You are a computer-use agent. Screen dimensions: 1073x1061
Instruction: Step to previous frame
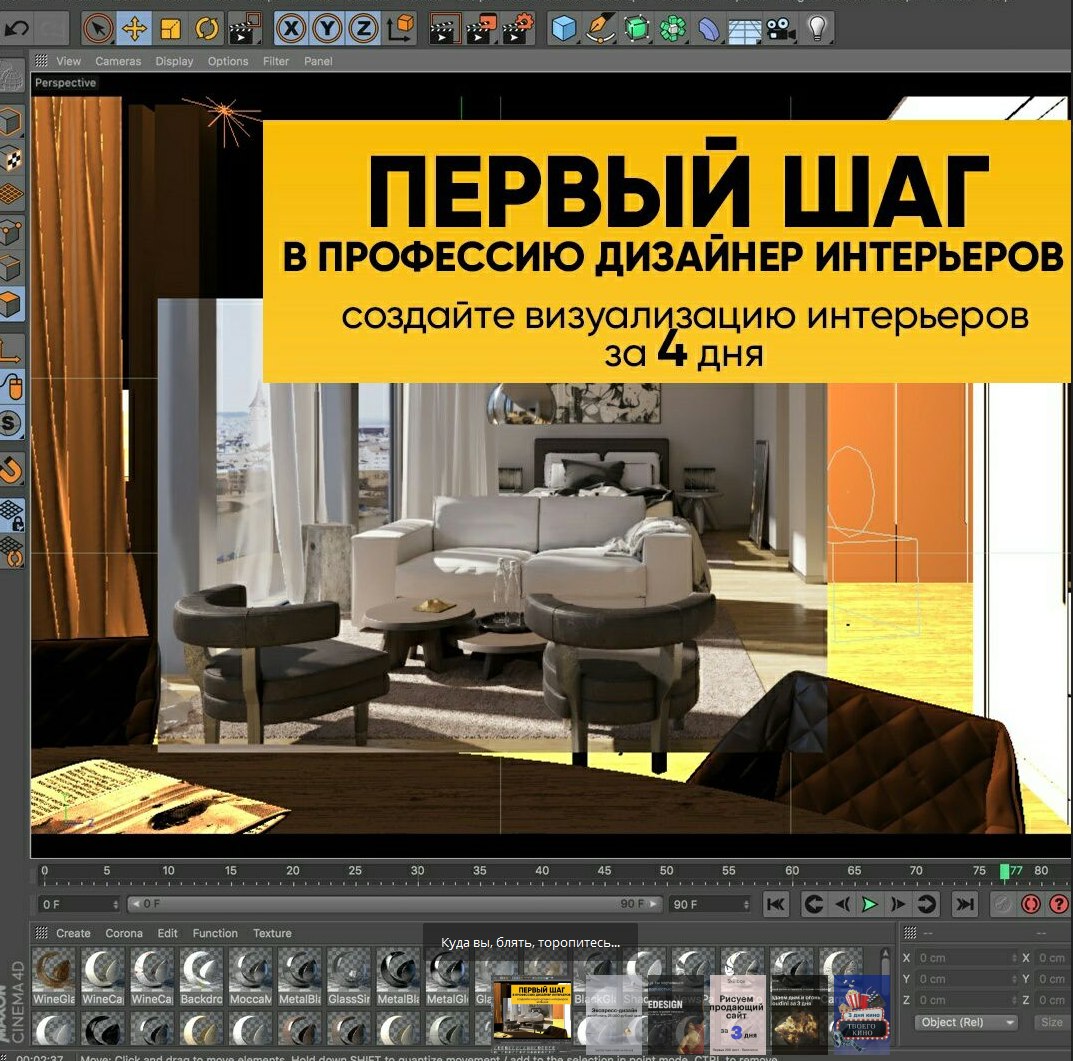tap(842, 904)
